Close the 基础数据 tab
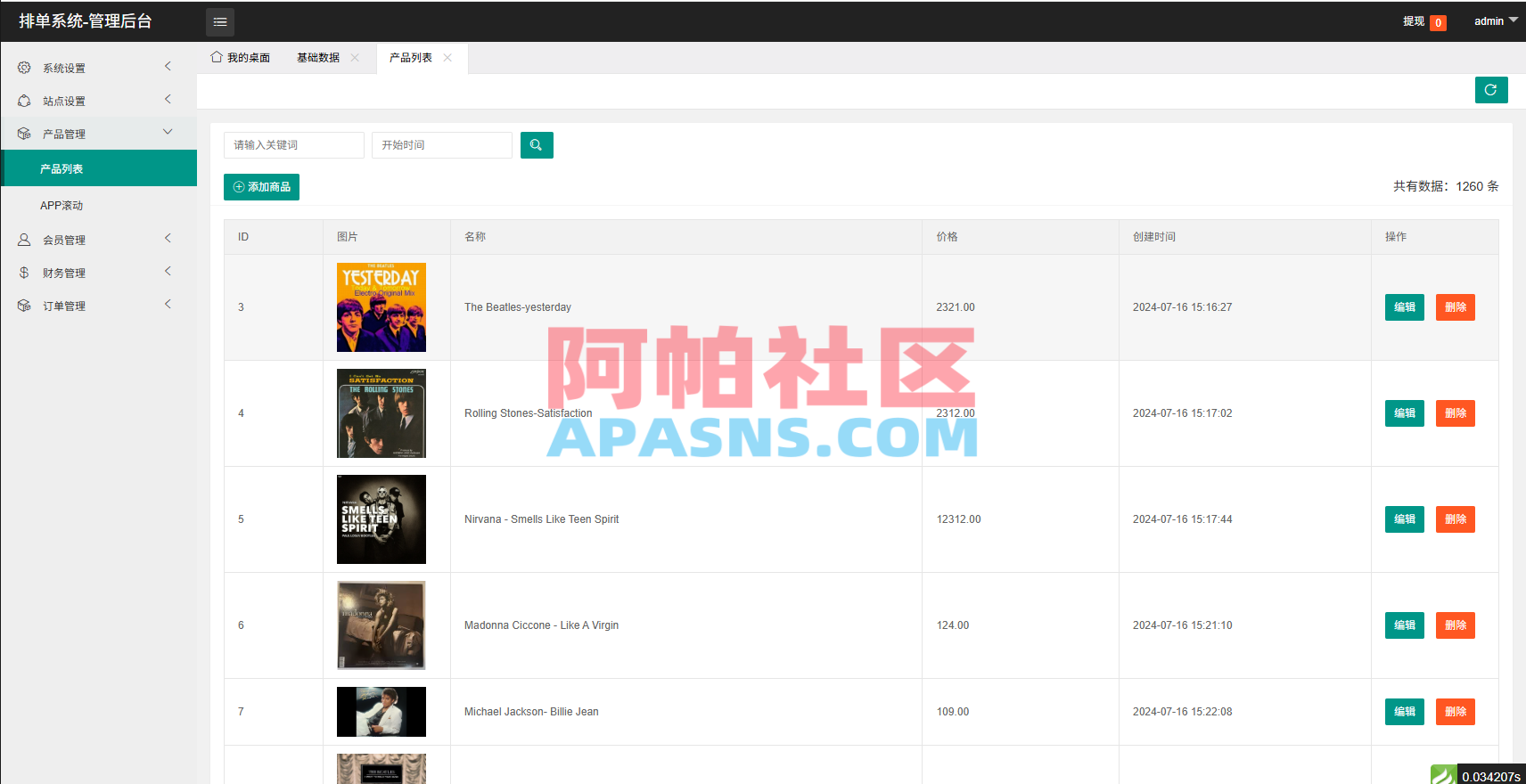The height and width of the screenshot is (784, 1526). click(355, 58)
